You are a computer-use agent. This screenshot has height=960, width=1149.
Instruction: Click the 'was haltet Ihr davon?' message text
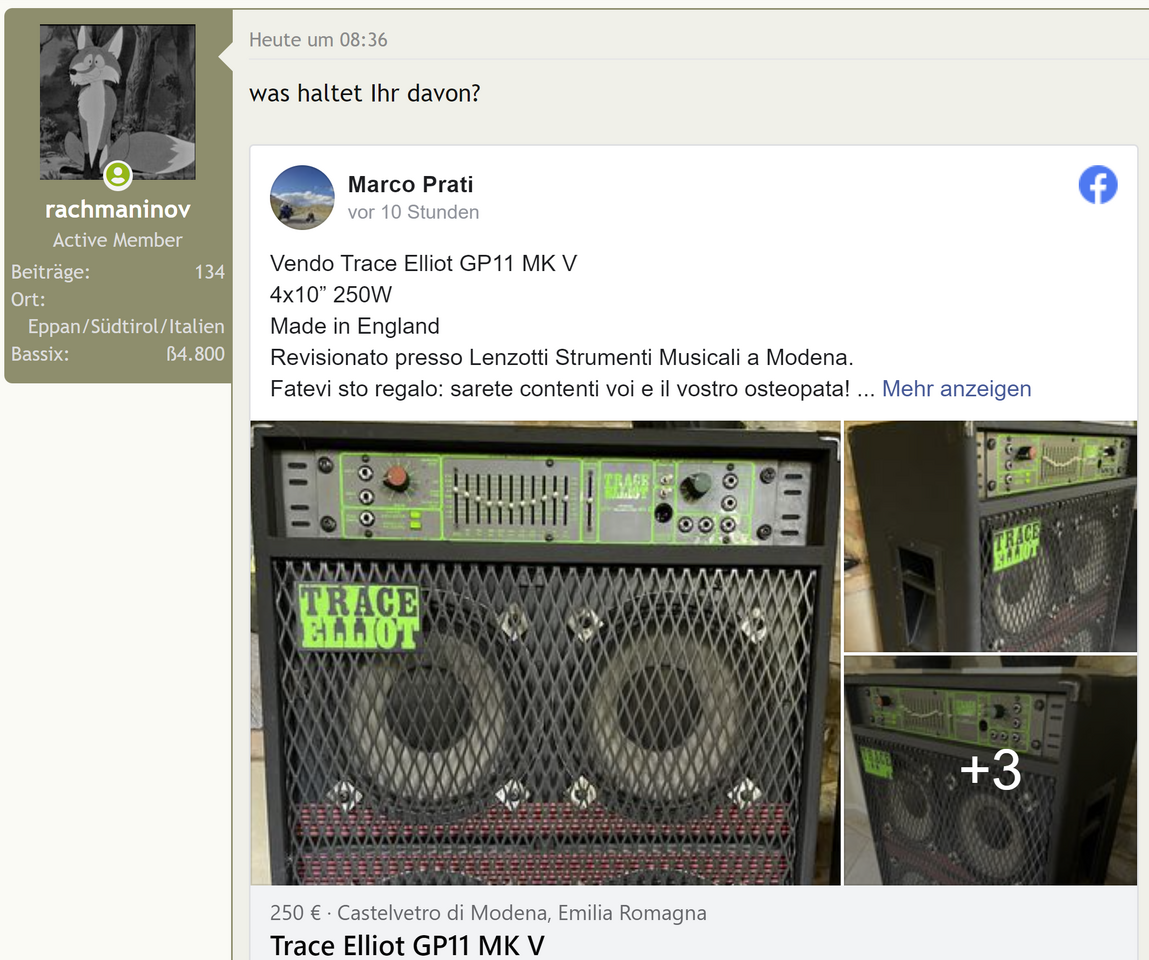pyautogui.click(x=365, y=94)
